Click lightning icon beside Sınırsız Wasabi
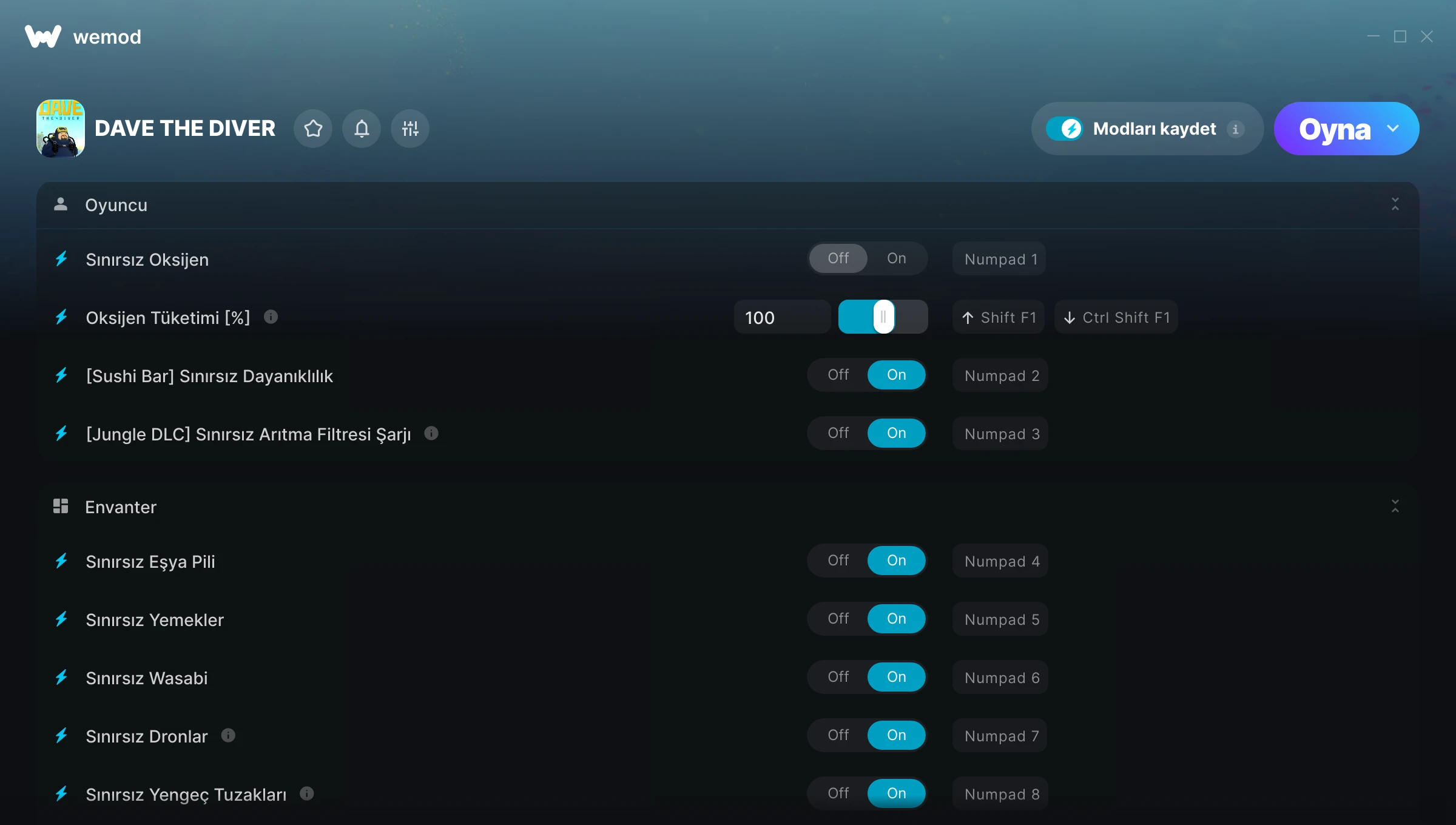Image resolution: width=1456 pixels, height=825 pixels. [x=61, y=678]
